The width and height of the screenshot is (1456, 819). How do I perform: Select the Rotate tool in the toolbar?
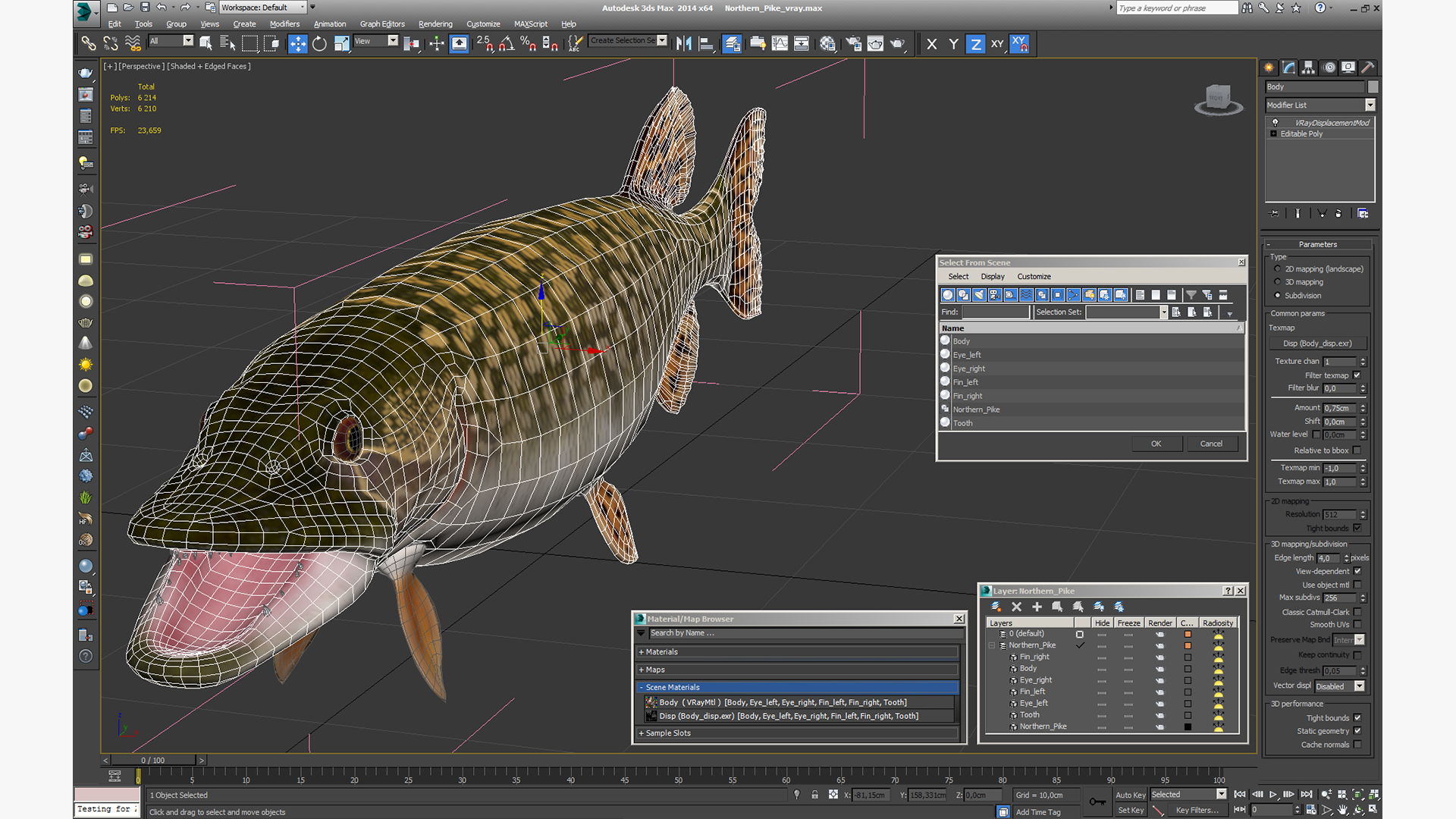[319, 44]
